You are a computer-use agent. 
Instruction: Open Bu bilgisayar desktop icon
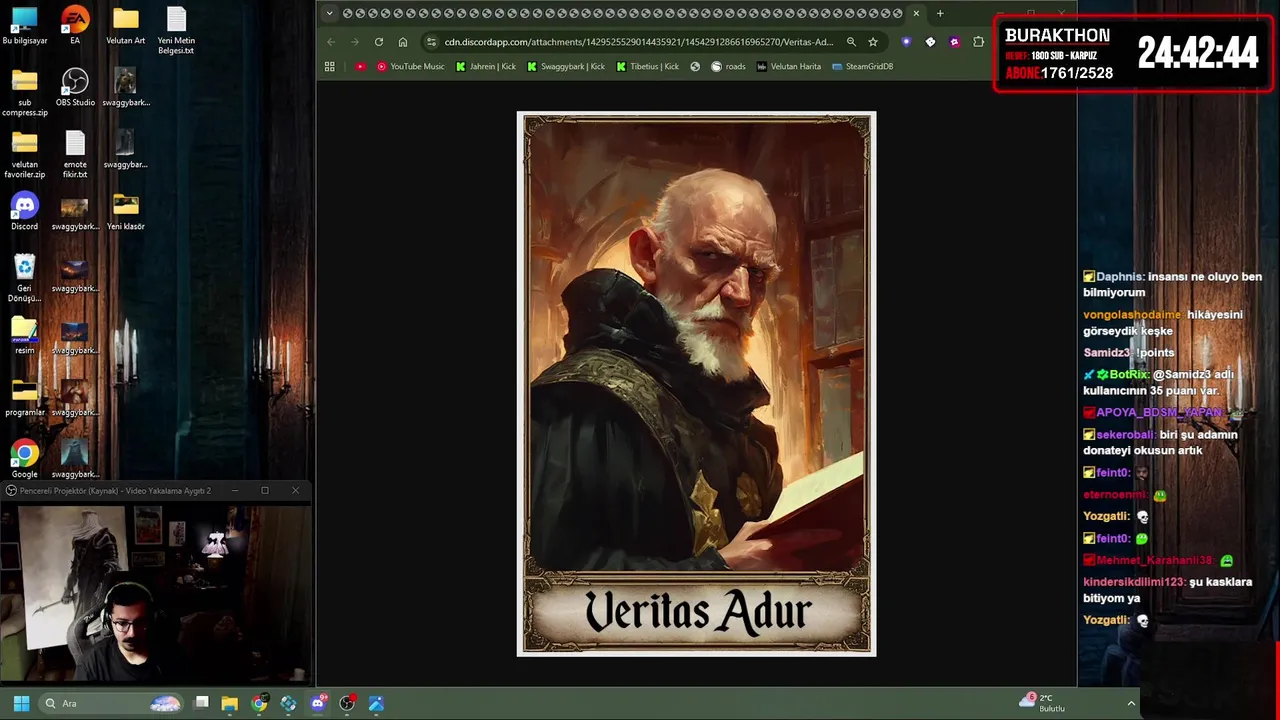pos(25,27)
